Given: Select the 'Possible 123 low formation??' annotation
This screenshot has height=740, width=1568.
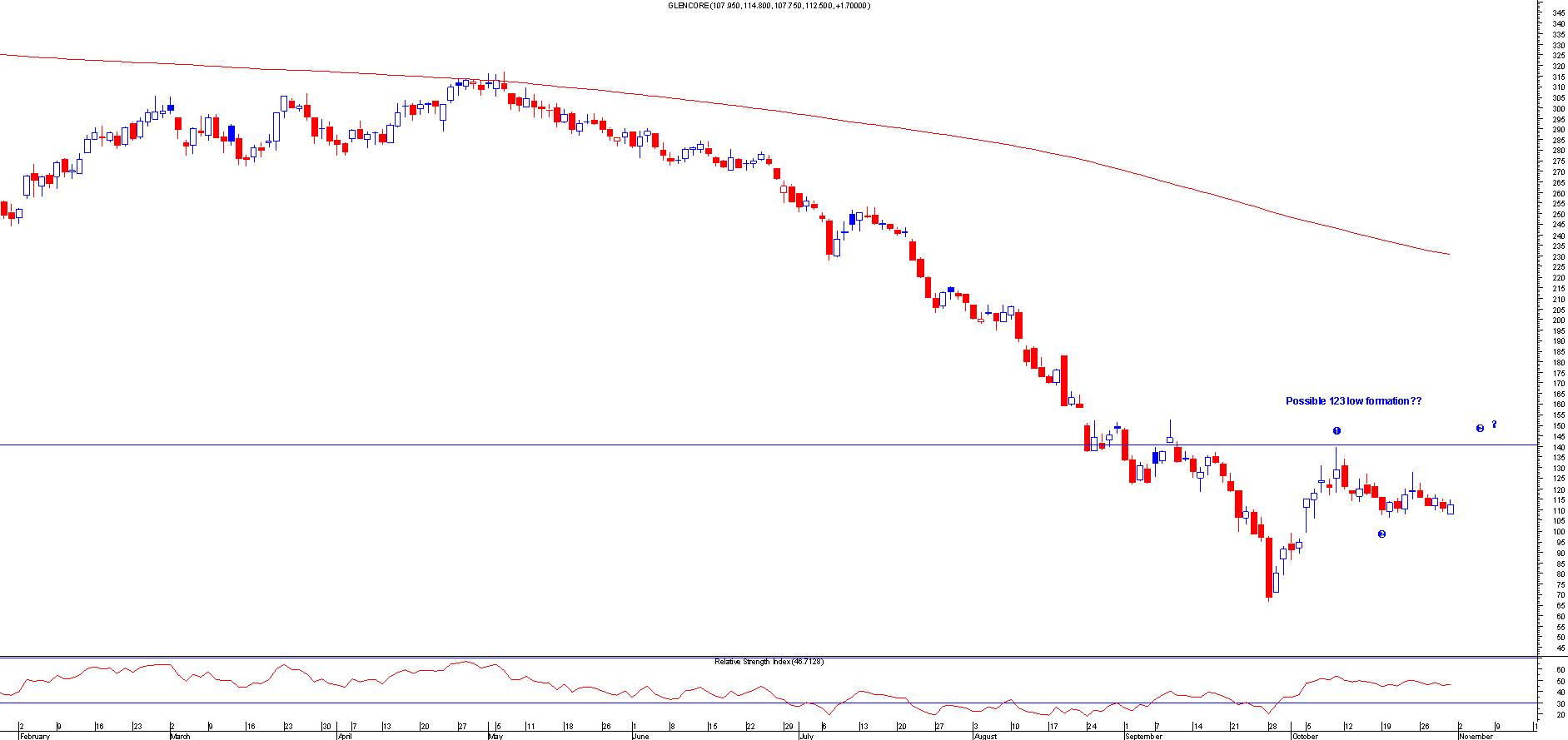Looking at the screenshot, I should [x=1353, y=401].
